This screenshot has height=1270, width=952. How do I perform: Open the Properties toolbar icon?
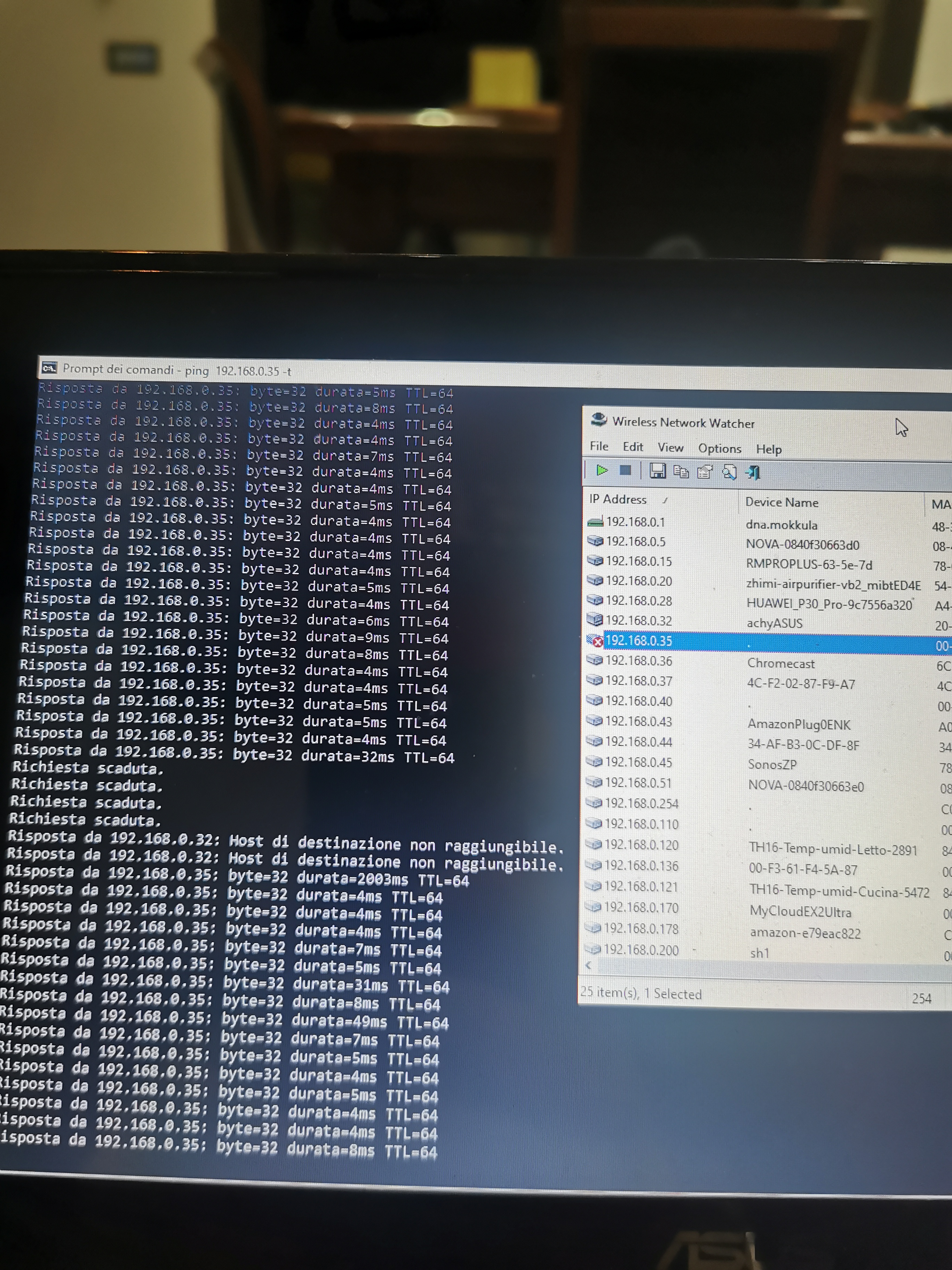click(705, 472)
